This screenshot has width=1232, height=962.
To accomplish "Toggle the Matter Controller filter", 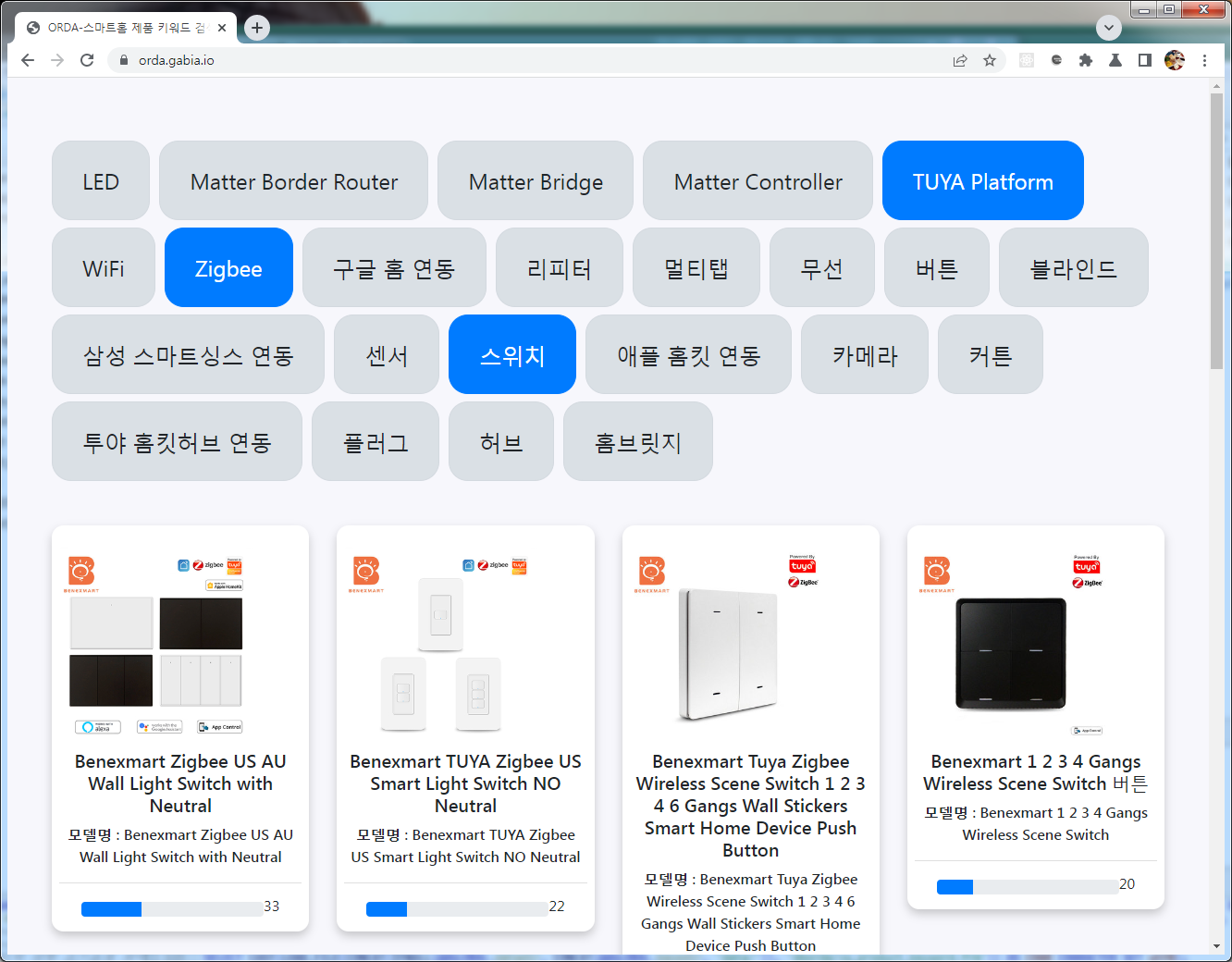I will click(758, 180).
